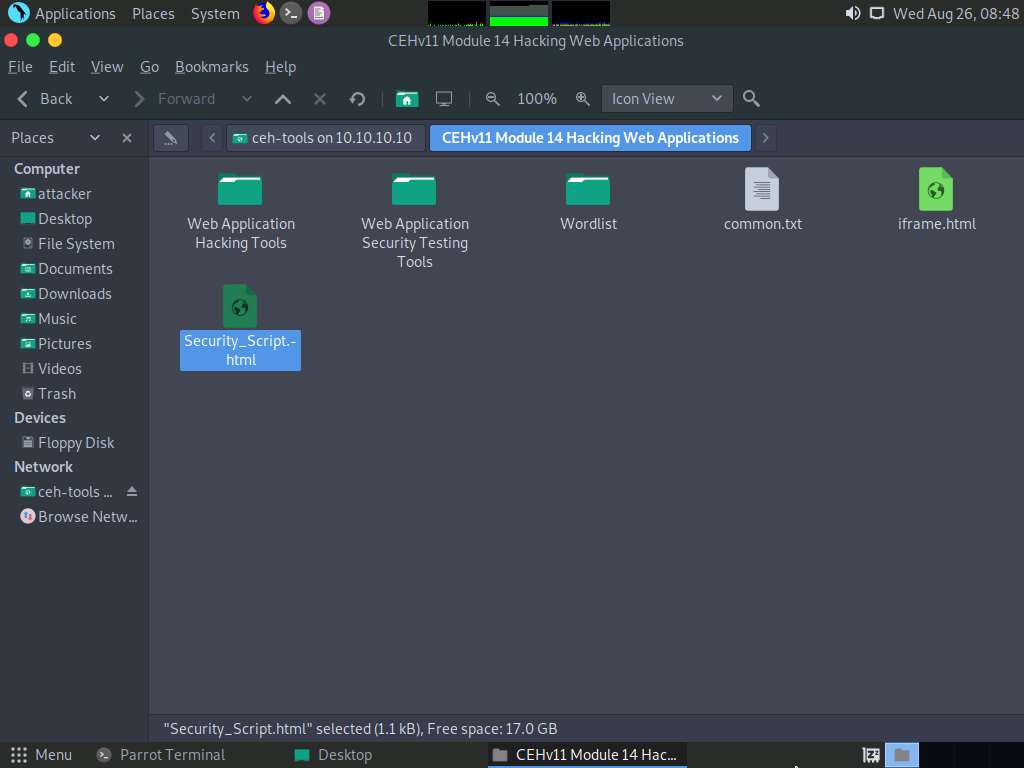The image size is (1024, 768).
Task: Open the Bookmarks menu
Action: (x=212, y=67)
